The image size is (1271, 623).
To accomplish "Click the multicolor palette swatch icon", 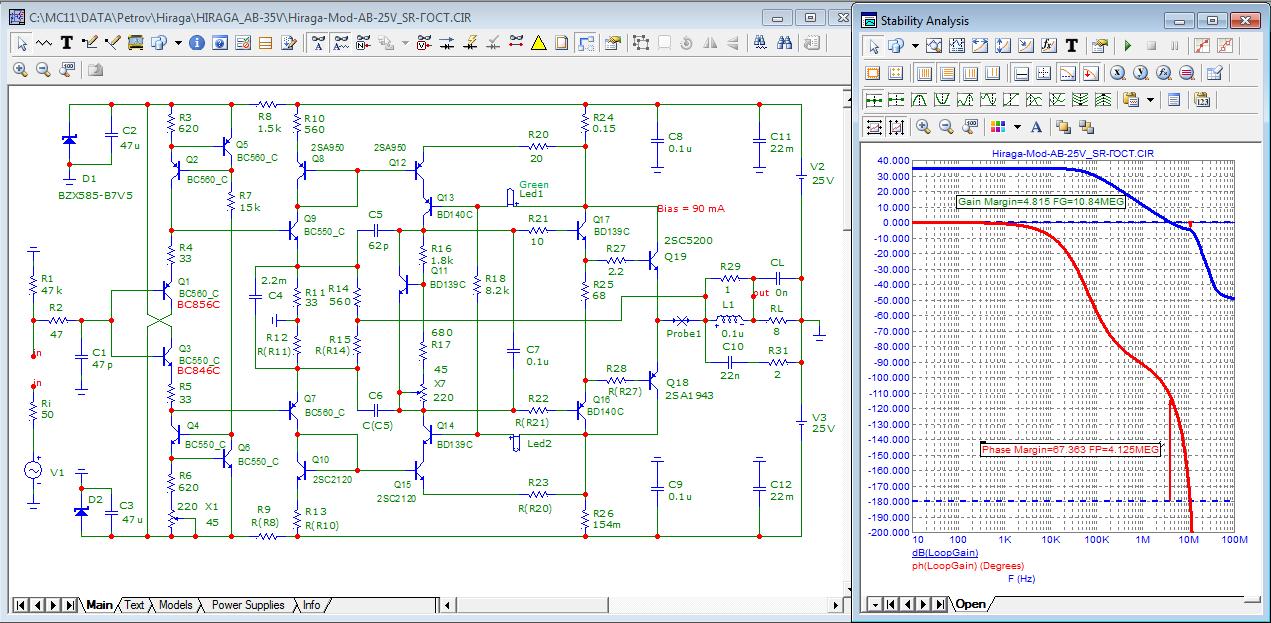I will click(x=997, y=127).
